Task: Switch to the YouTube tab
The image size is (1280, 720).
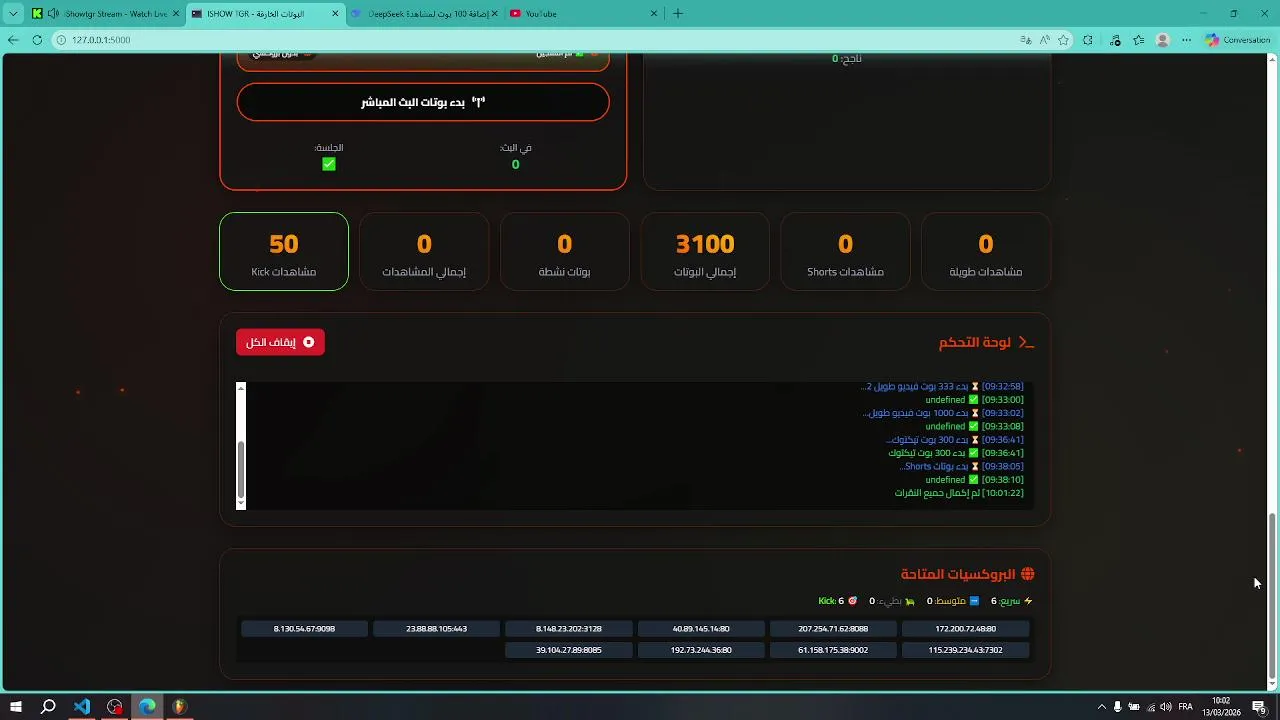Action: pyautogui.click(x=585, y=14)
